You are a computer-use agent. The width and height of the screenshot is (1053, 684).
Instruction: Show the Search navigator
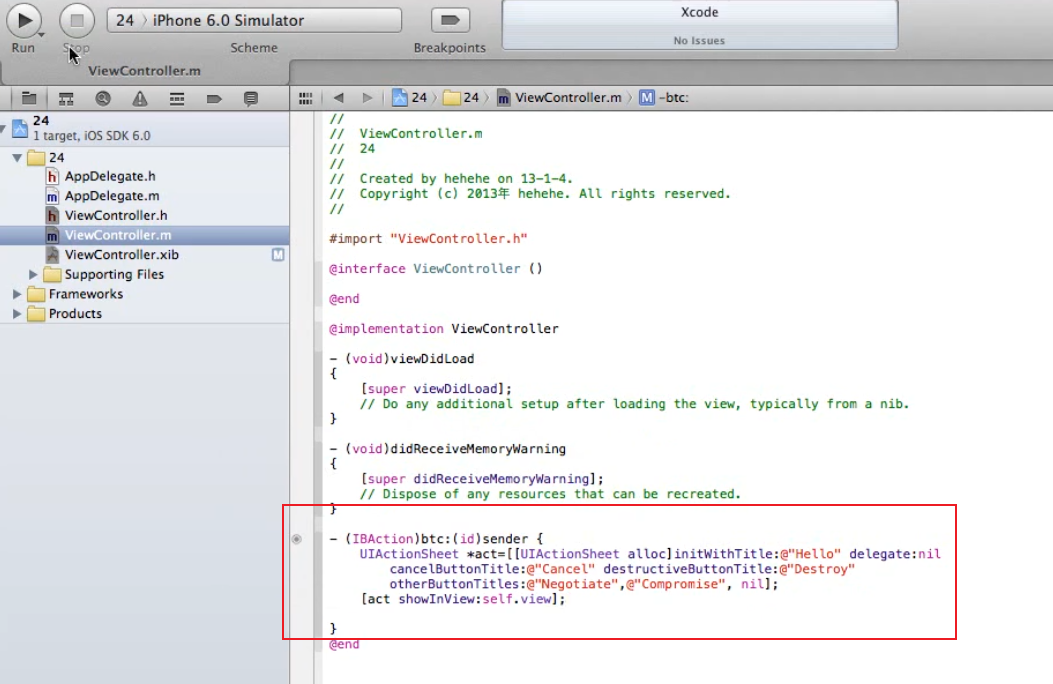coord(103,99)
